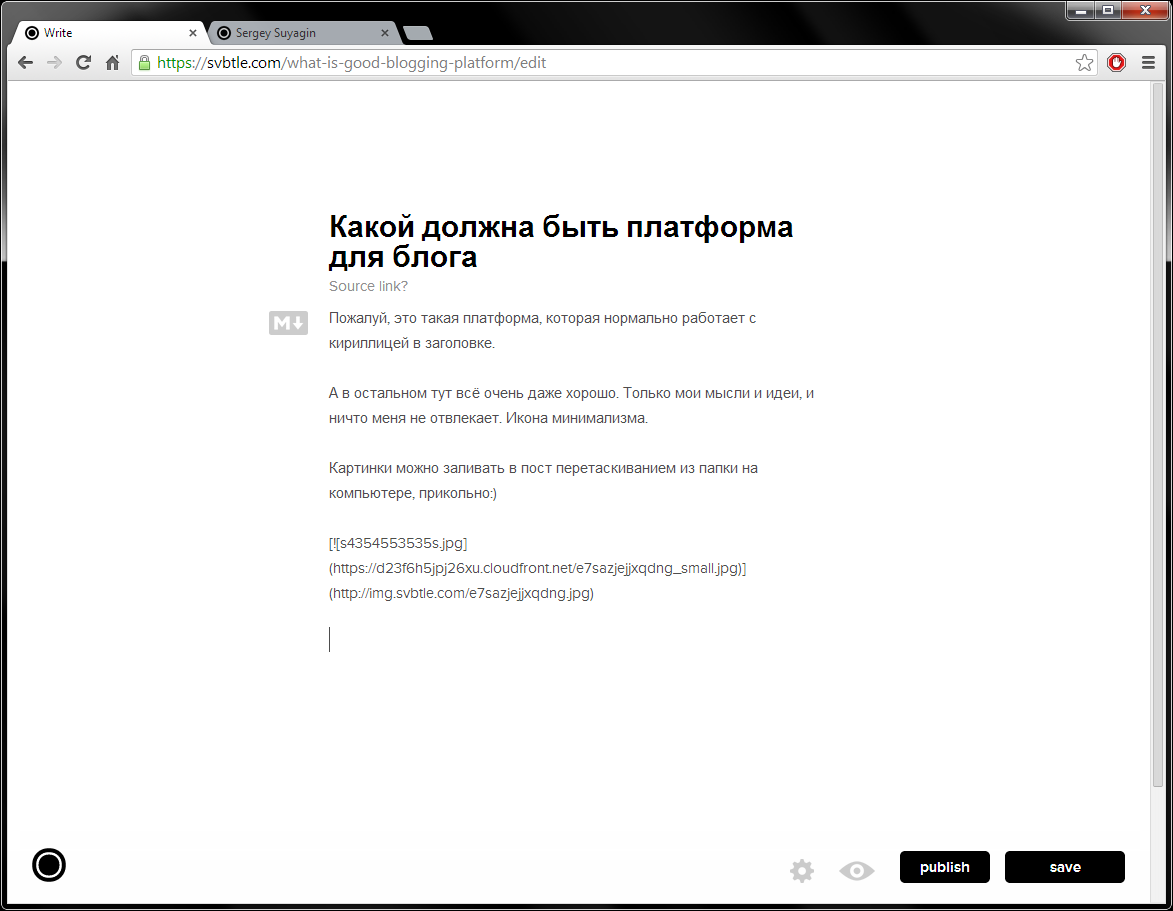Select the Write tab

pos(100,33)
